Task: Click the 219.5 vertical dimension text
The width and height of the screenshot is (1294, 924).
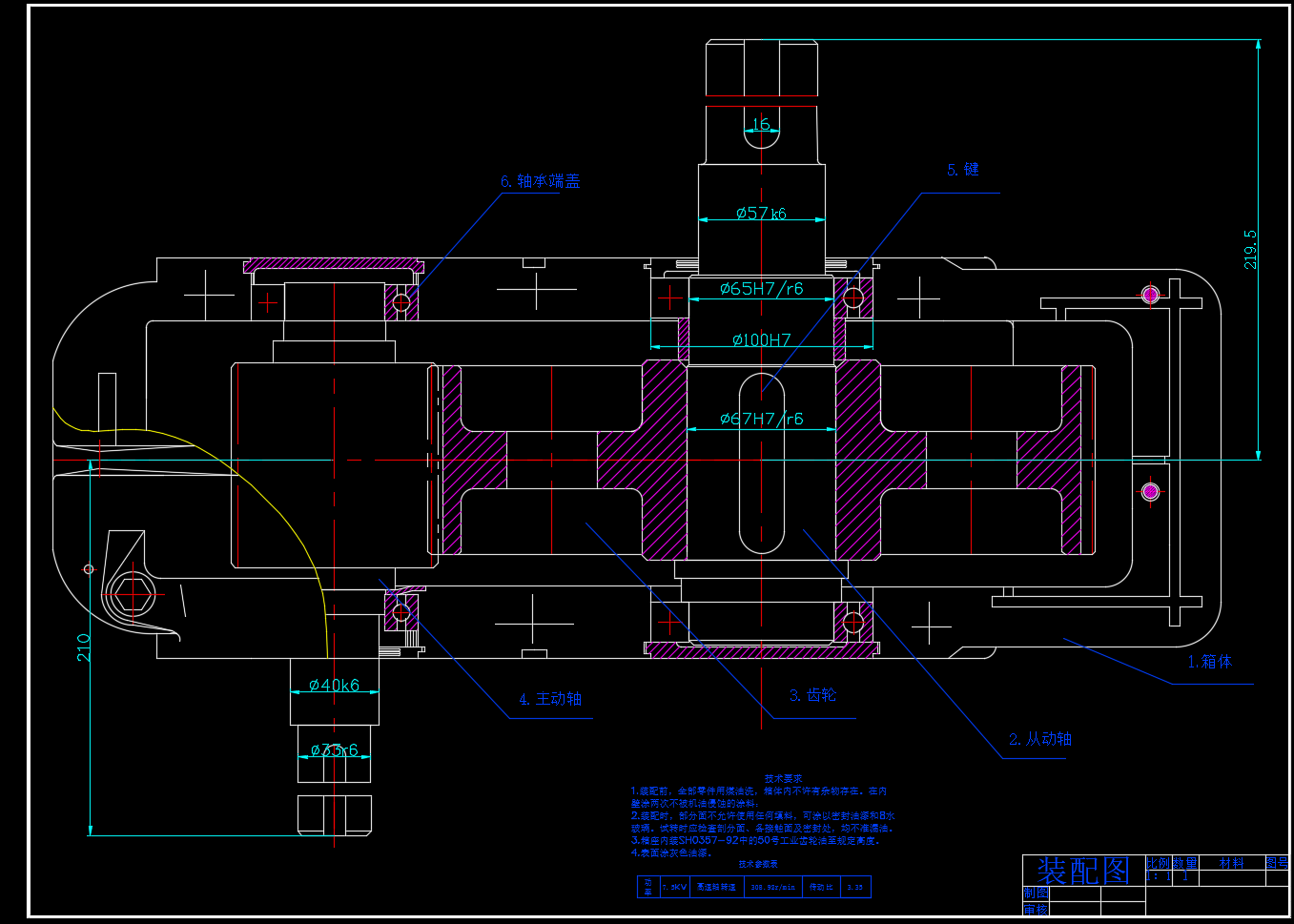Action: [x=1250, y=249]
